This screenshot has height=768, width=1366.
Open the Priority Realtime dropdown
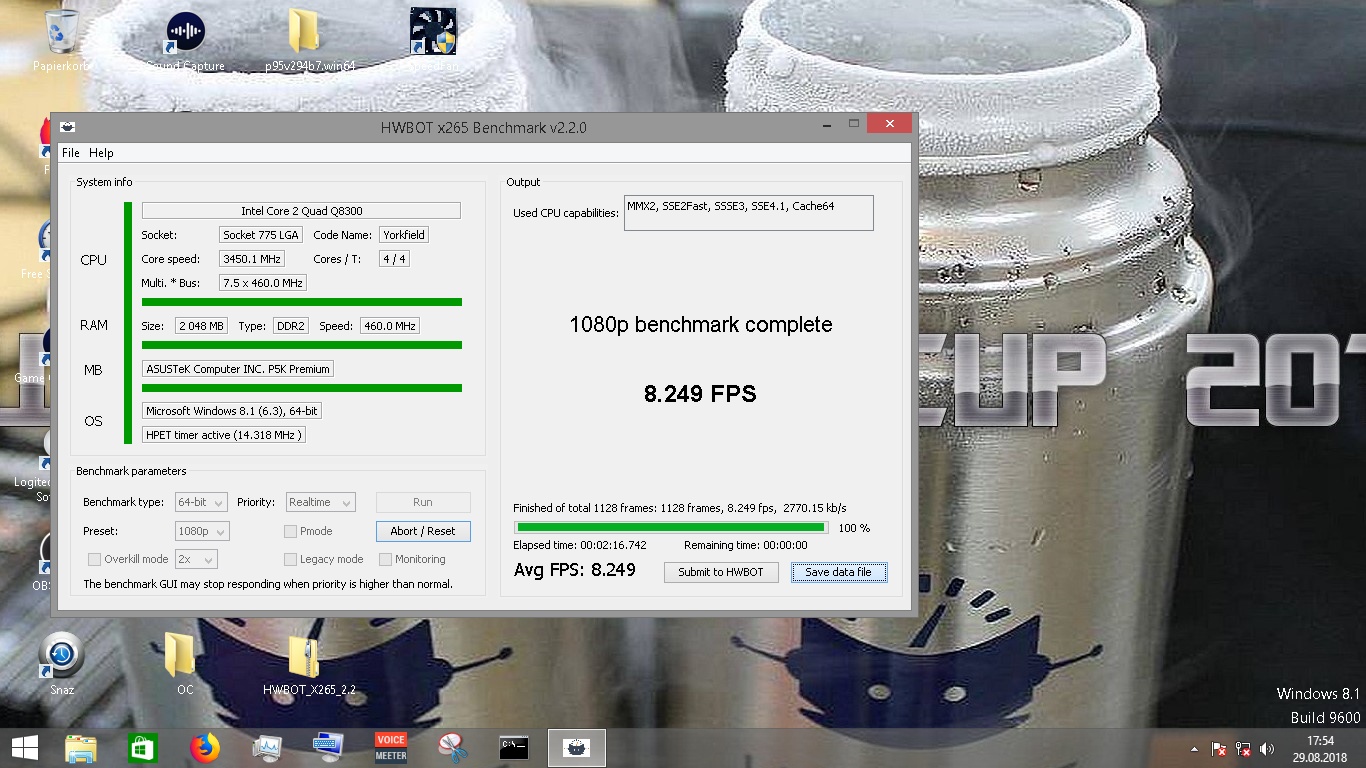pos(320,502)
